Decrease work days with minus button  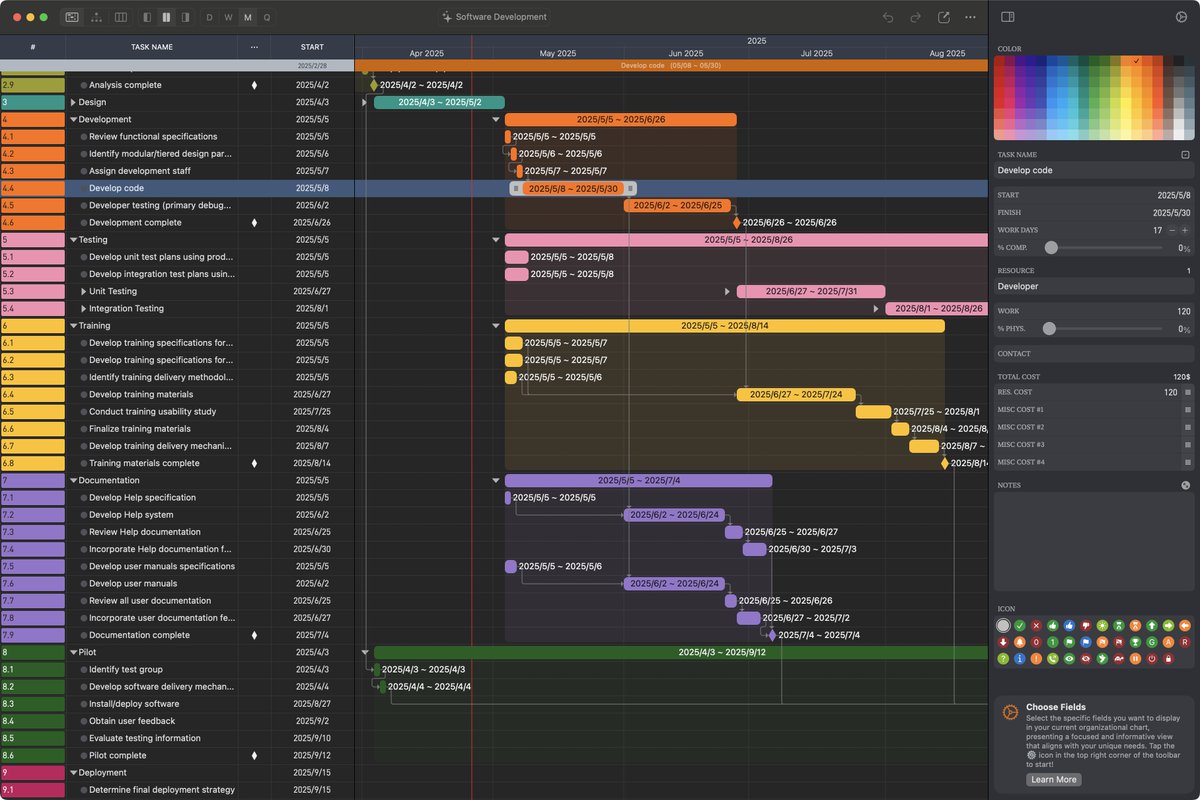click(x=1172, y=230)
